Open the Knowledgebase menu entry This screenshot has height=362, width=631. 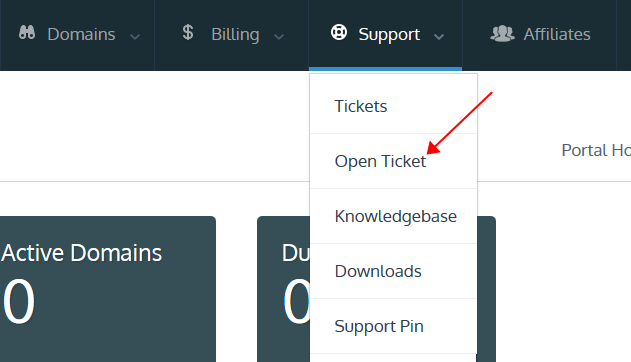(394, 216)
